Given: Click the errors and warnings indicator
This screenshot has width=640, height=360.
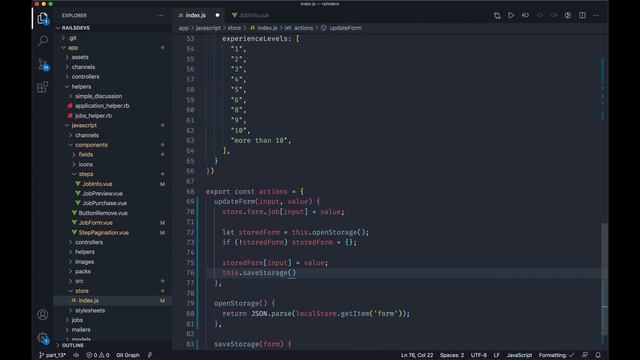Looking at the screenshot, I should [98, 355].
